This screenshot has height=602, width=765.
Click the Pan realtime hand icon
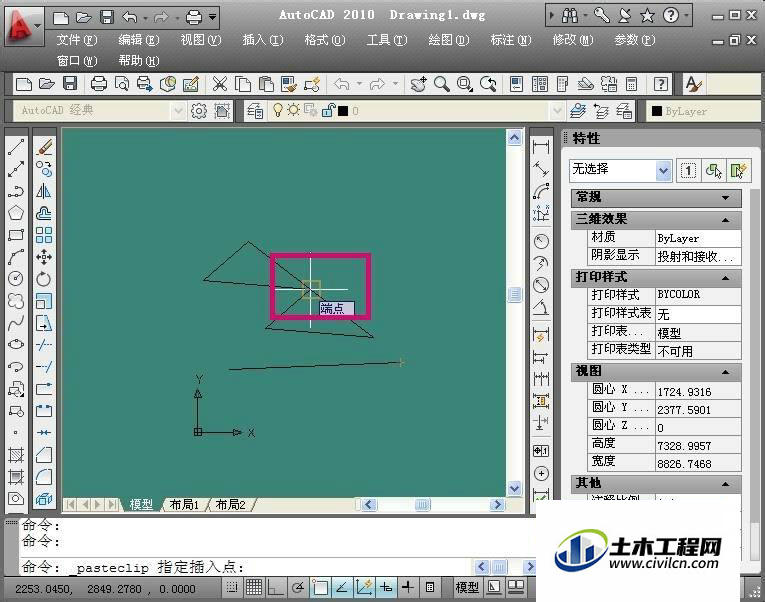418,84
